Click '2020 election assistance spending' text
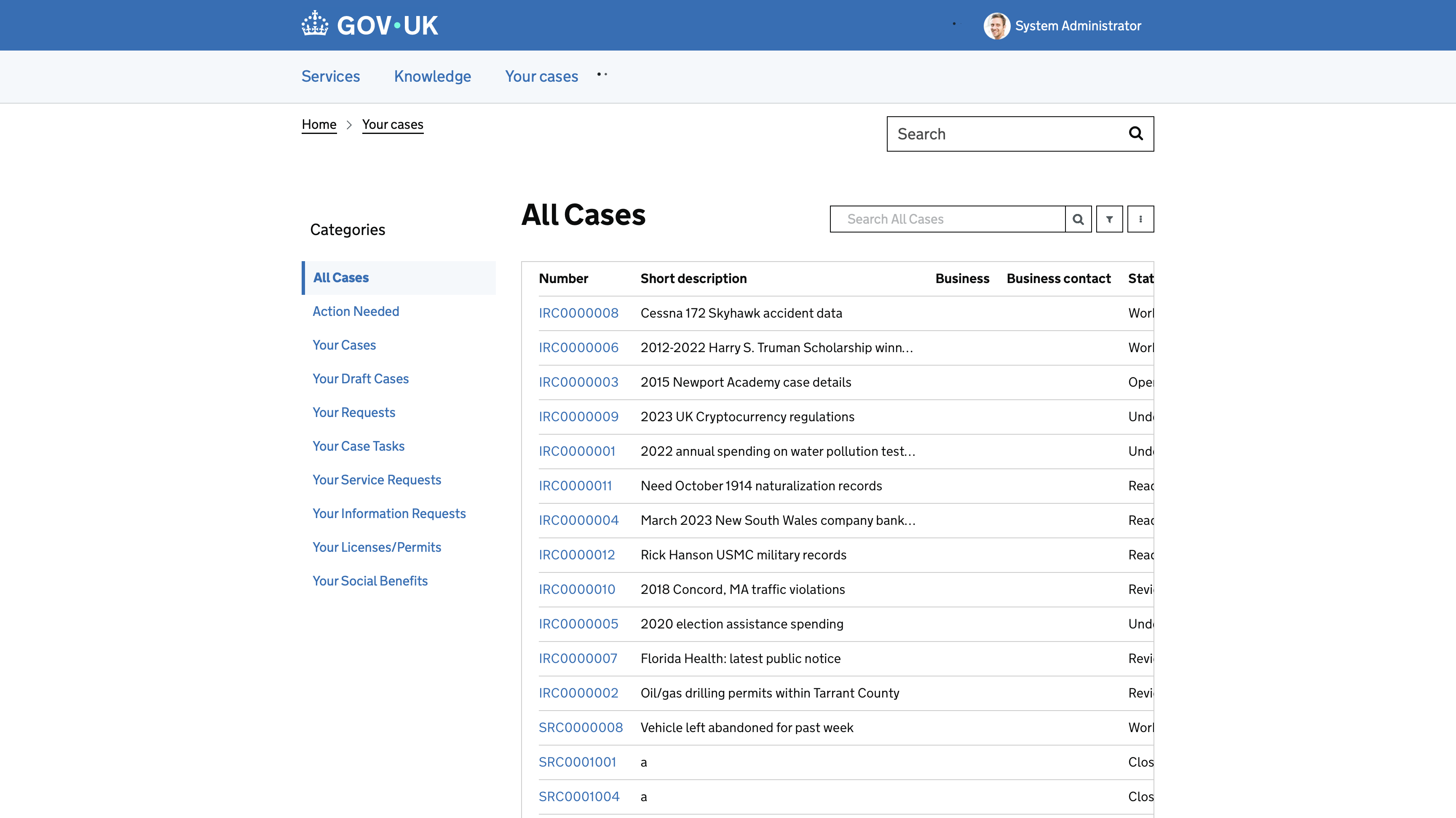Viewport: 1456px width, 818px height. click(741, 624)
